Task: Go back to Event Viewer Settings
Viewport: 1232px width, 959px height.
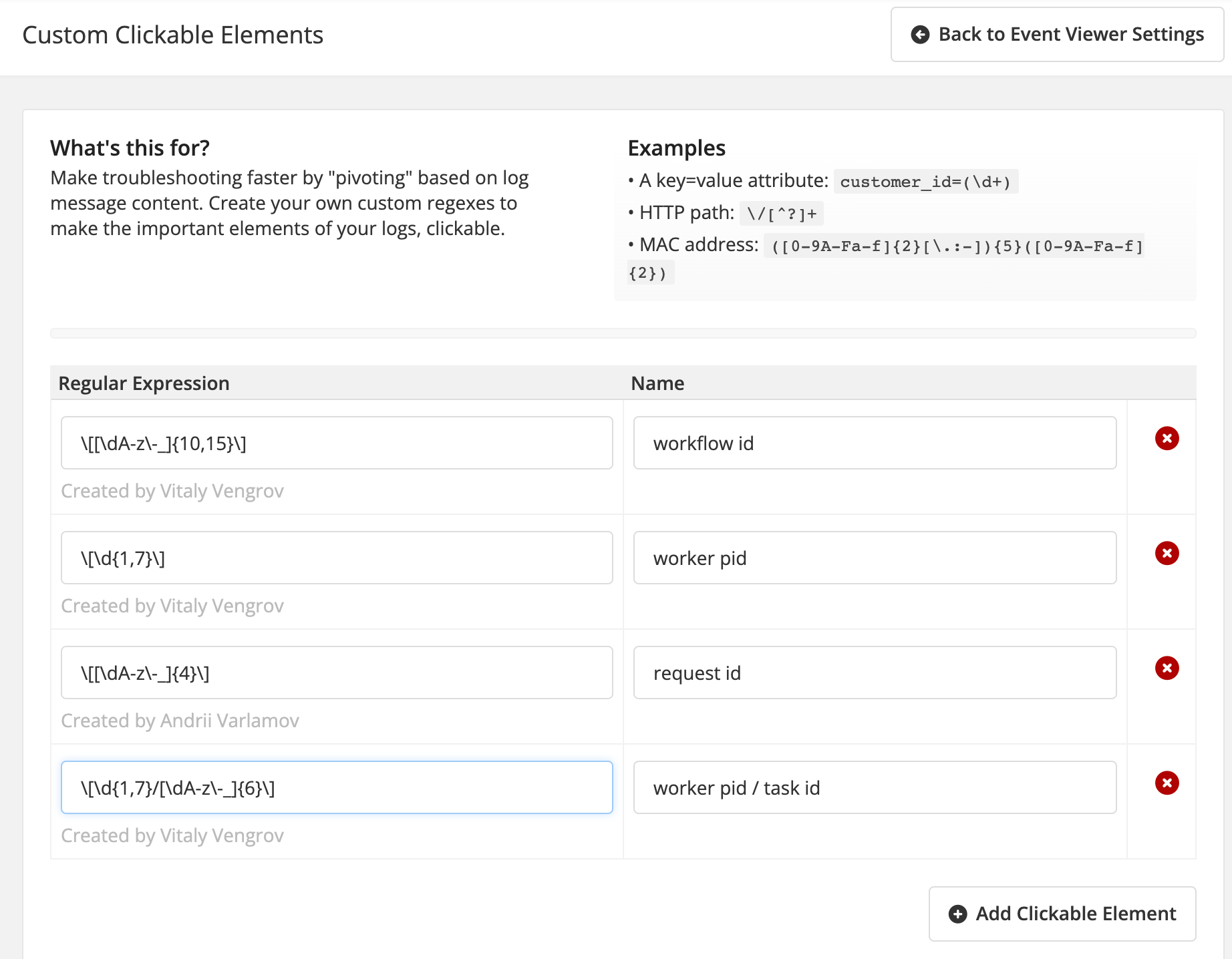Action: (x=1057, y=35)
